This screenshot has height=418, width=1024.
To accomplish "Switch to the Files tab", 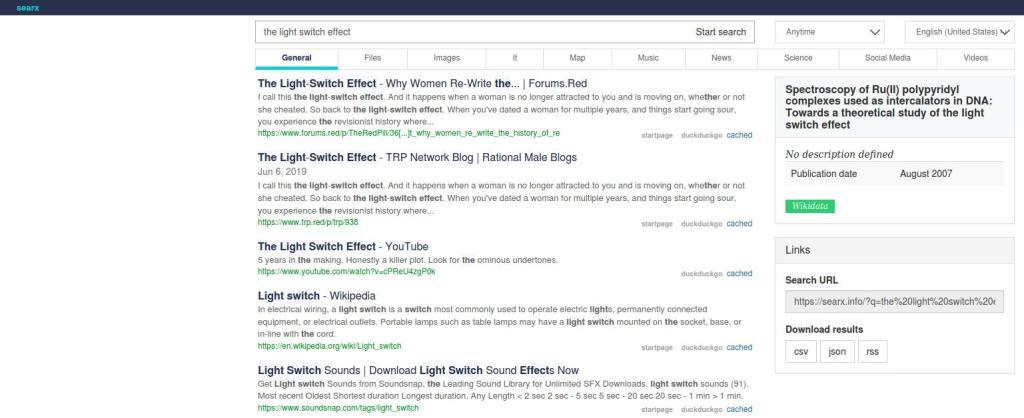I will (372, 58).
